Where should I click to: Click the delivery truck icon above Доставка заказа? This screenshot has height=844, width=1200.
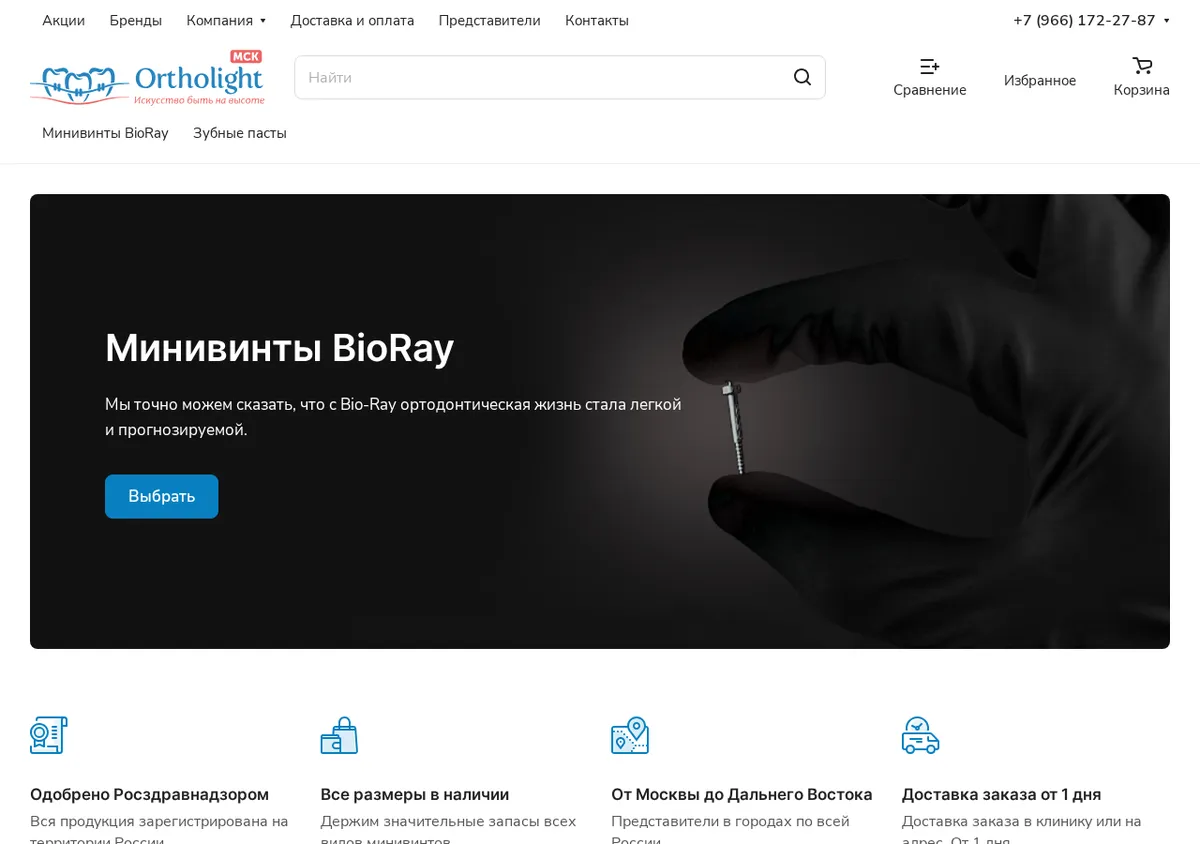920,735
